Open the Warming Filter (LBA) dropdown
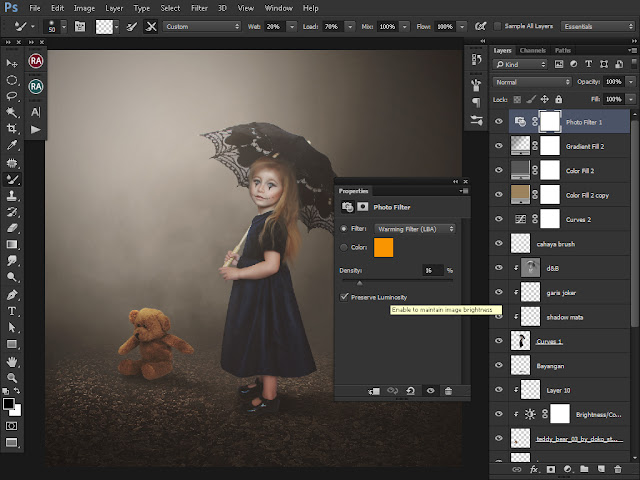 click(x=415, y=229)
